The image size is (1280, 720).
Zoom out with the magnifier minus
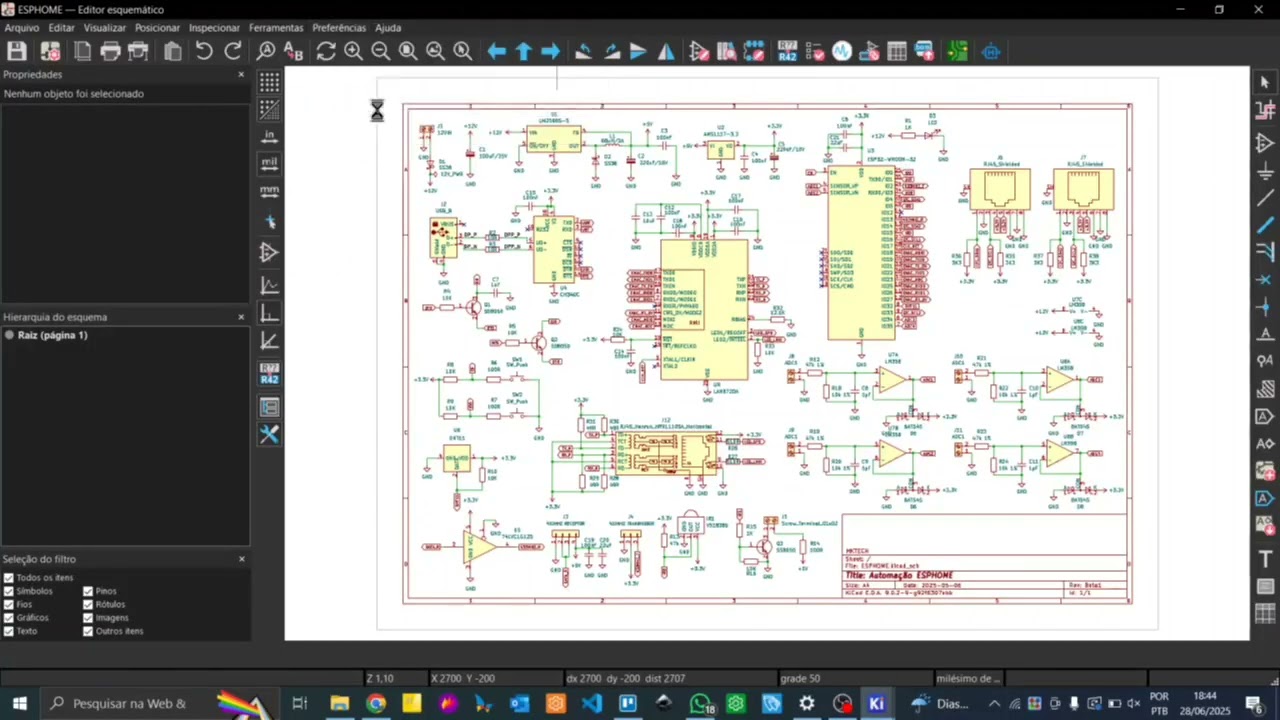380,51
